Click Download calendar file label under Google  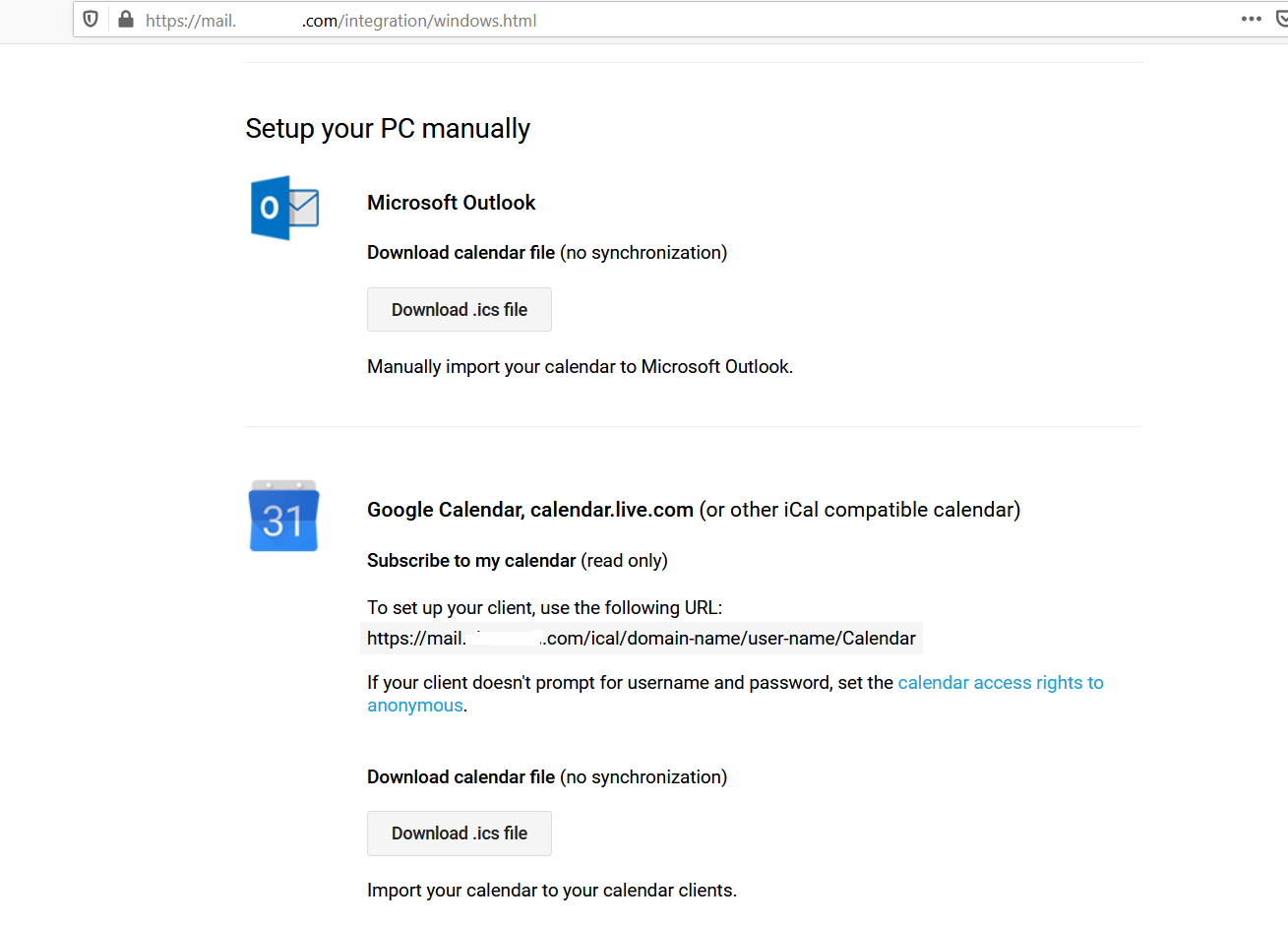point(460,777)
